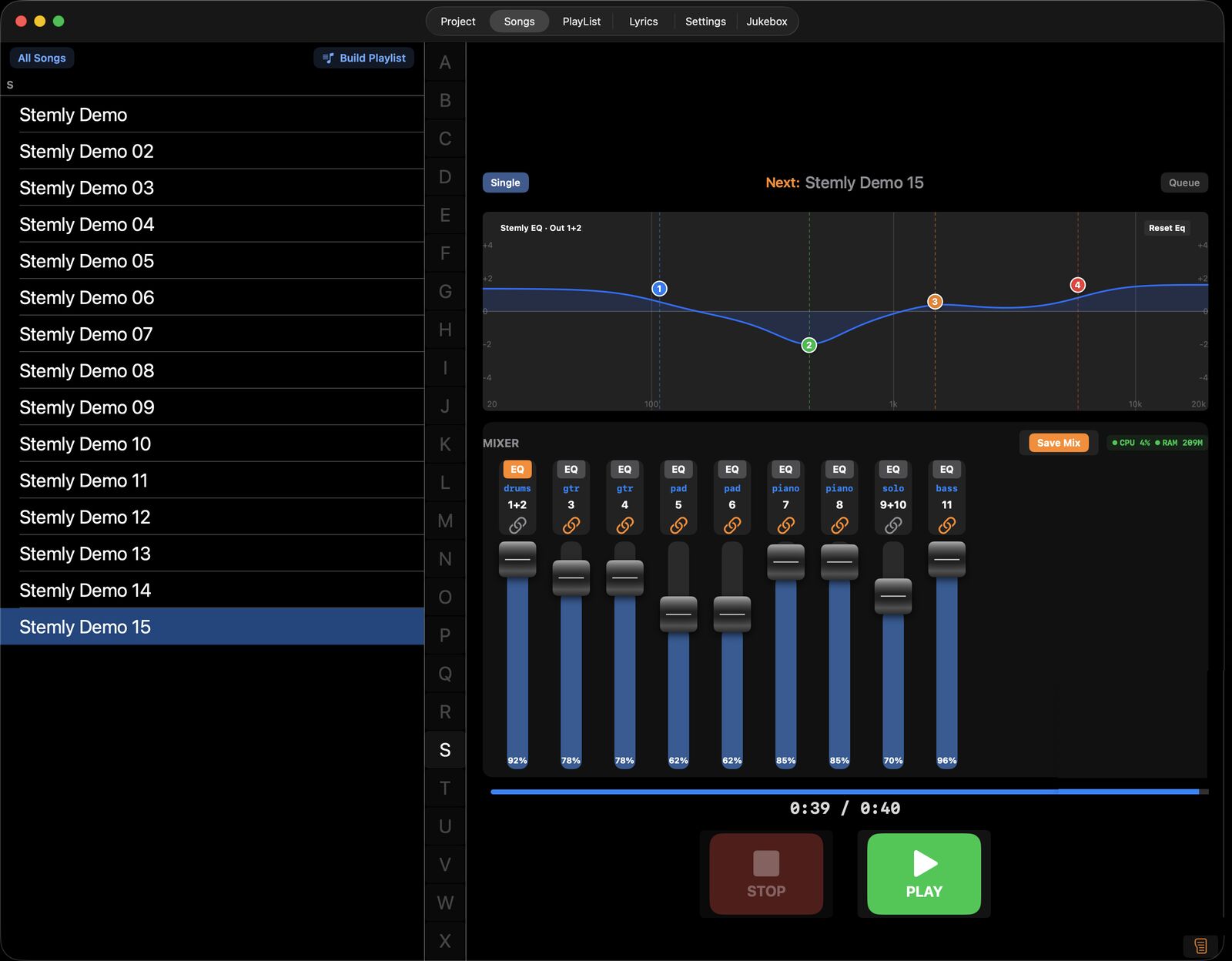This screenshot has height=961, width=1232.
Task: Click the Reset Eq button
Action: (1167, 228)
